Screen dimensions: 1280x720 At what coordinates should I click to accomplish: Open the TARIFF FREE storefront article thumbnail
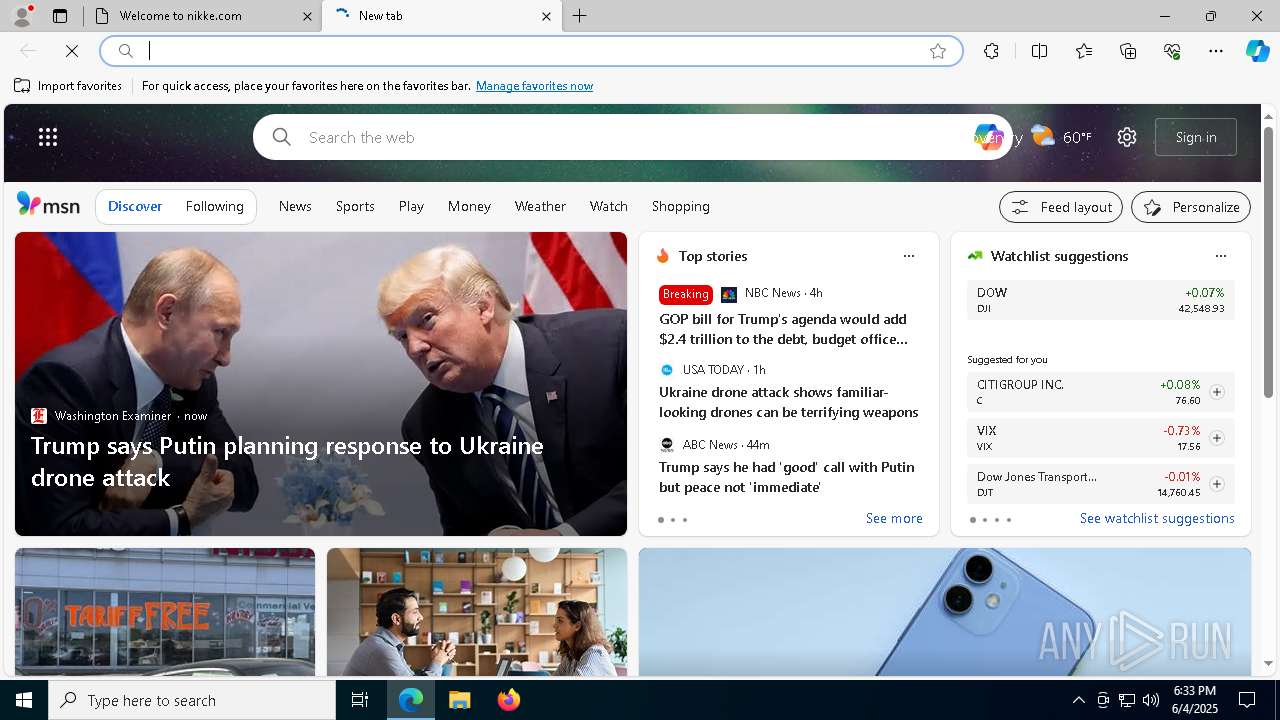click(165, 612)
